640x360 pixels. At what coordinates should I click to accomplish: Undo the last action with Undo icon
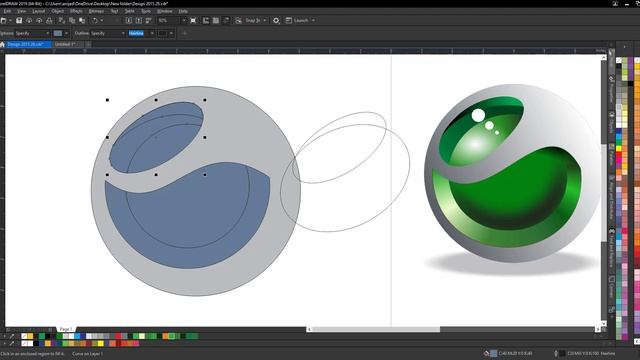tap(95, 20)
